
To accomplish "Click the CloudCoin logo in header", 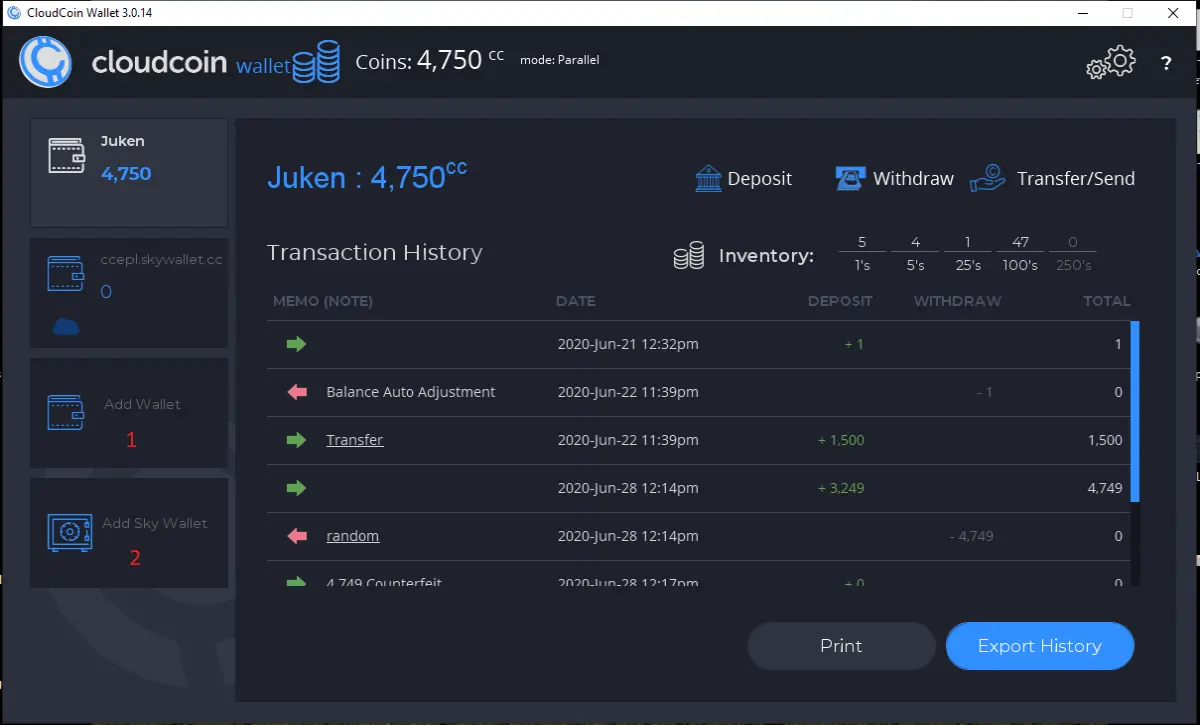I will 45,62.
